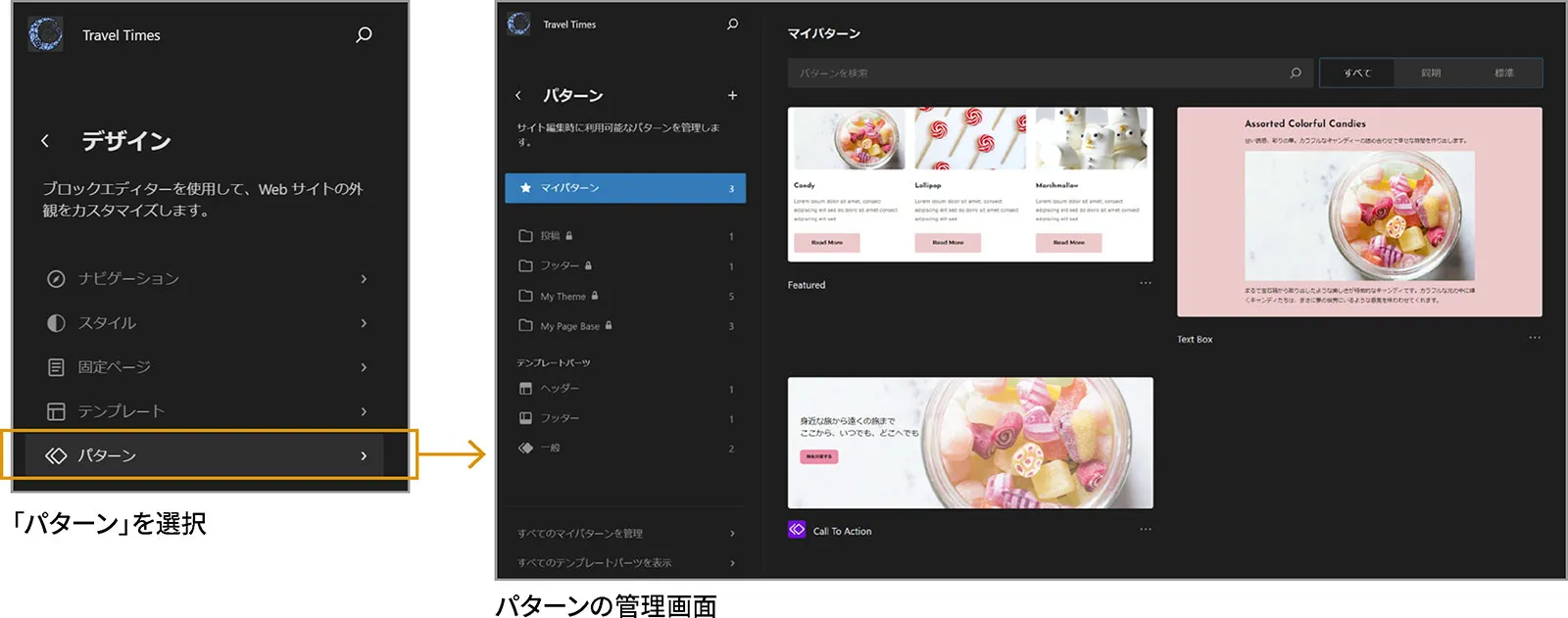Expand テンプレート with its chevron
This screenshot has height=618, width=1568.
tap(364, 411)
